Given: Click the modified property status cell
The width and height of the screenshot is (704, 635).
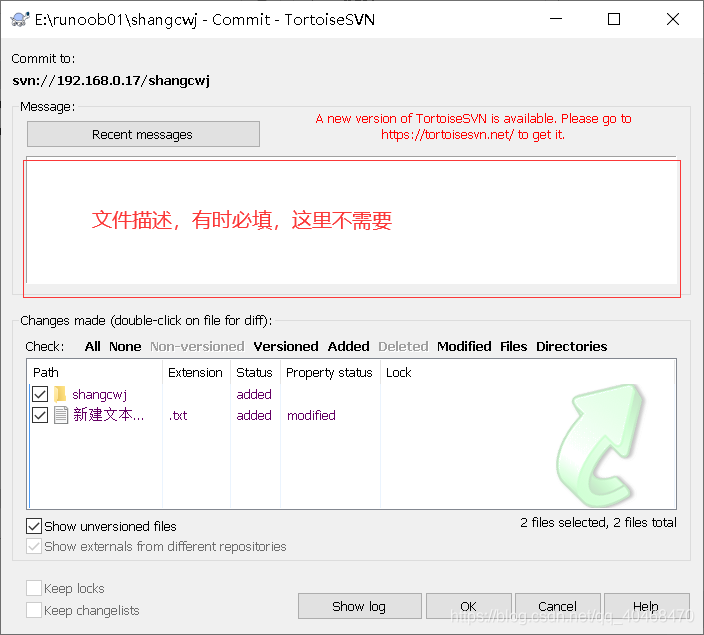Looking at the screenshot, I should (x=311, y=415).
